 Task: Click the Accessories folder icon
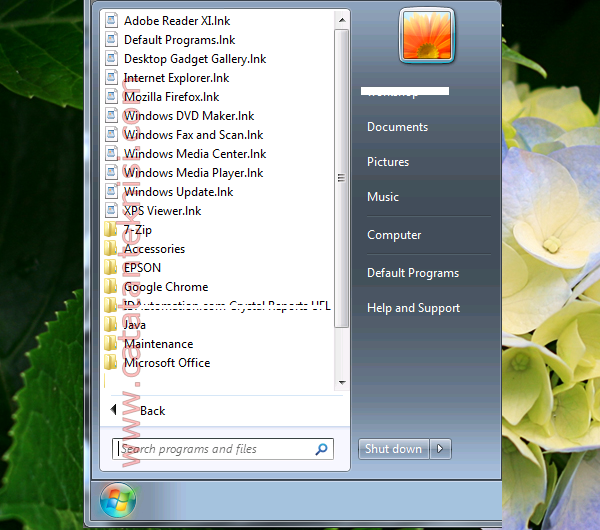tap(111, 248)
